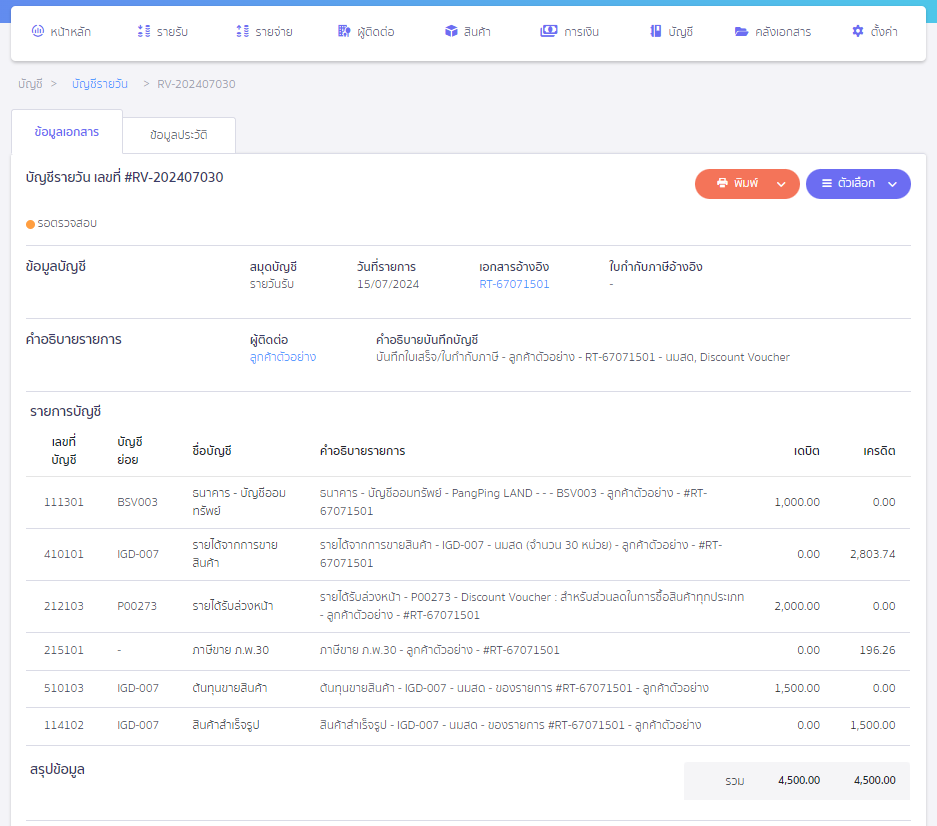Open the รายจ่าย menu
The height and width of the screenshot is (826, 937).
point(264,32)
